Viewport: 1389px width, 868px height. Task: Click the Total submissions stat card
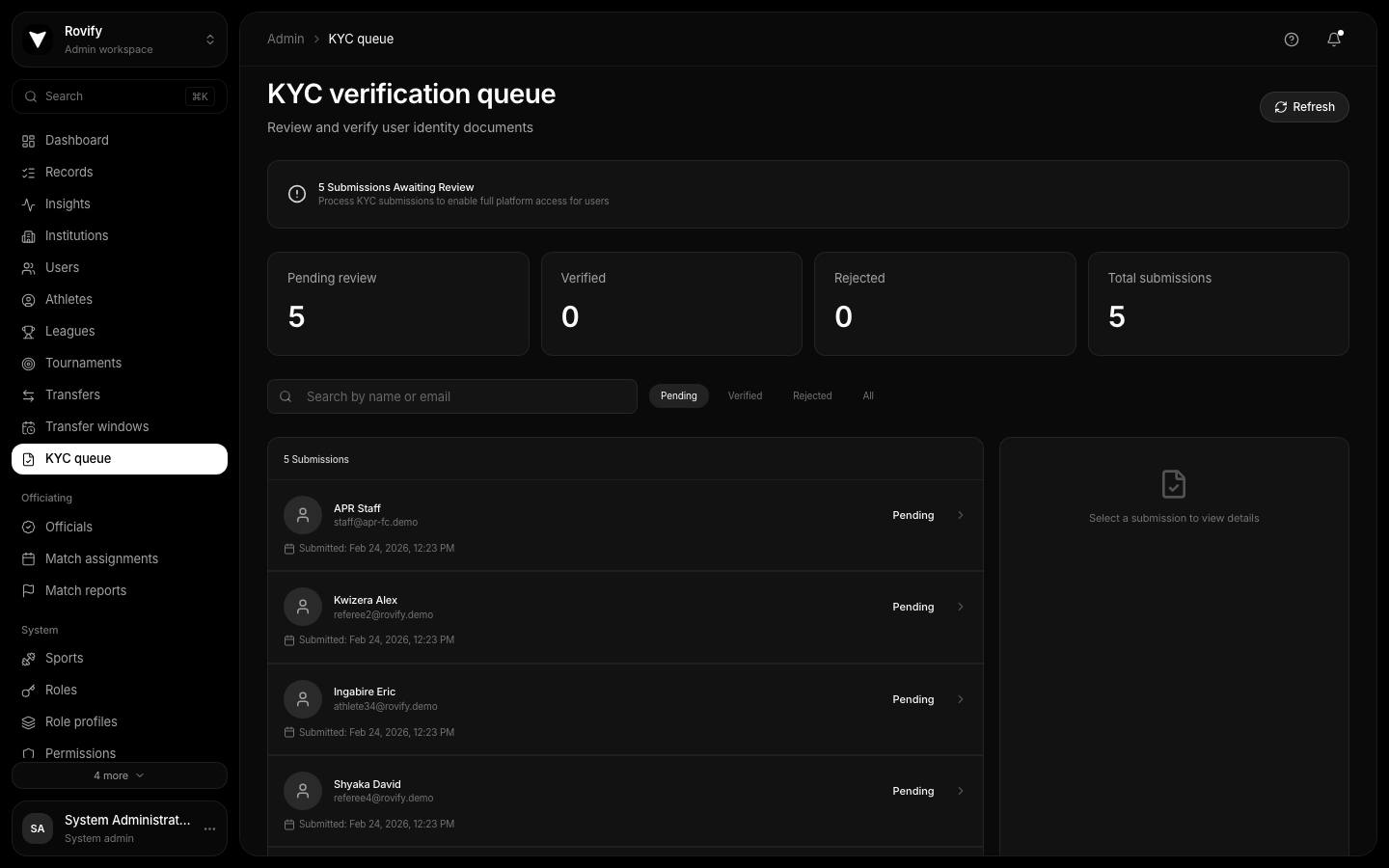tap(1218, 304)
